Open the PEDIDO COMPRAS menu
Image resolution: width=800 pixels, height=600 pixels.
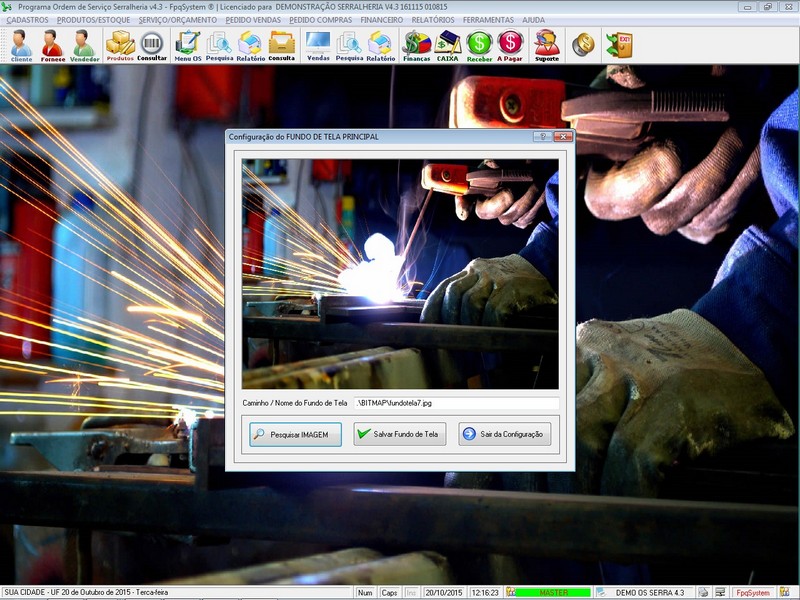(320, 20)
